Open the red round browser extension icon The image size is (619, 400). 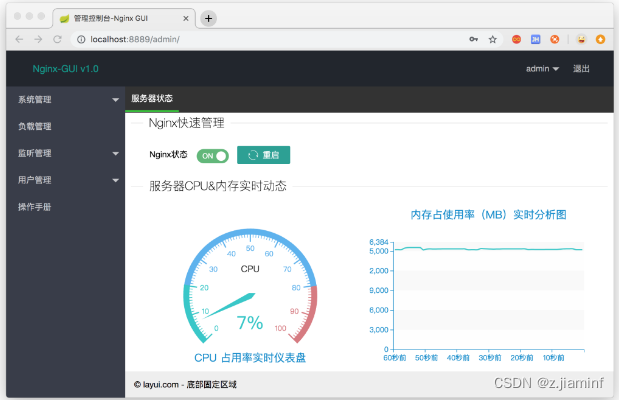(516, 39)
